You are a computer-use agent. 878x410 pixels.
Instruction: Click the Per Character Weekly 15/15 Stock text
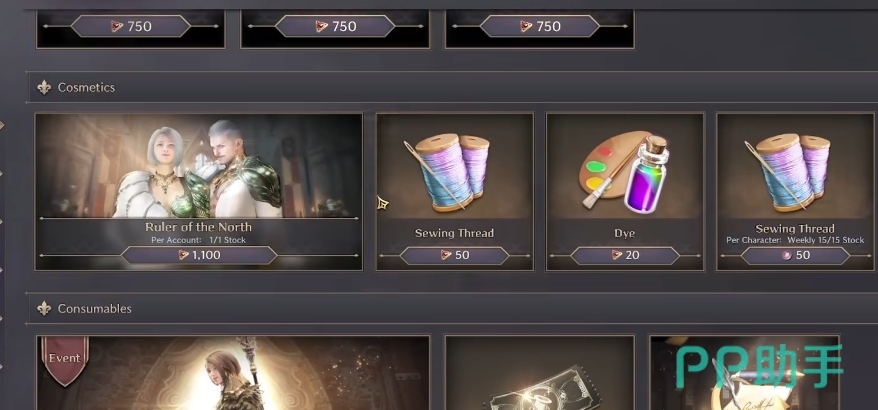(795, 240)
